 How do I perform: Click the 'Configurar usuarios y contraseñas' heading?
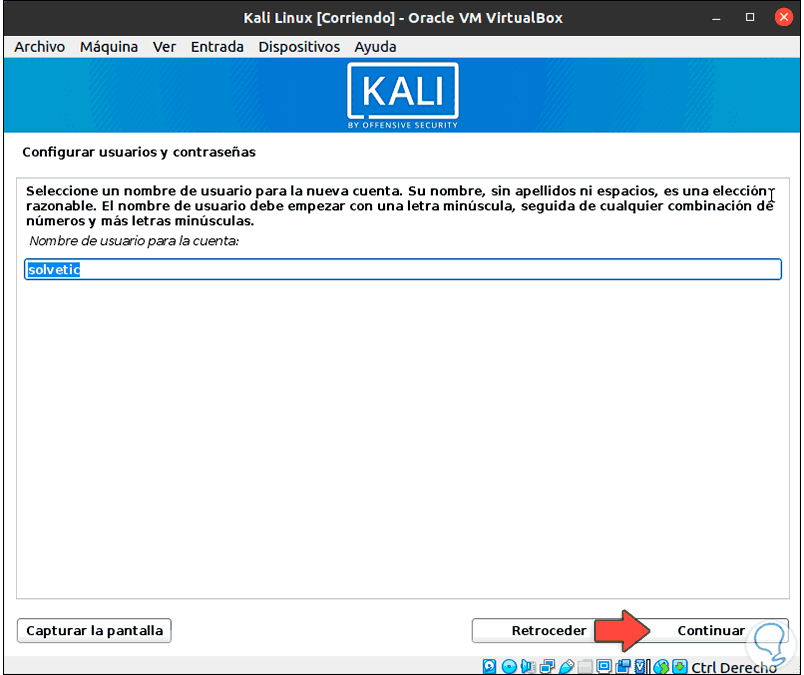[x=139, y=152]
